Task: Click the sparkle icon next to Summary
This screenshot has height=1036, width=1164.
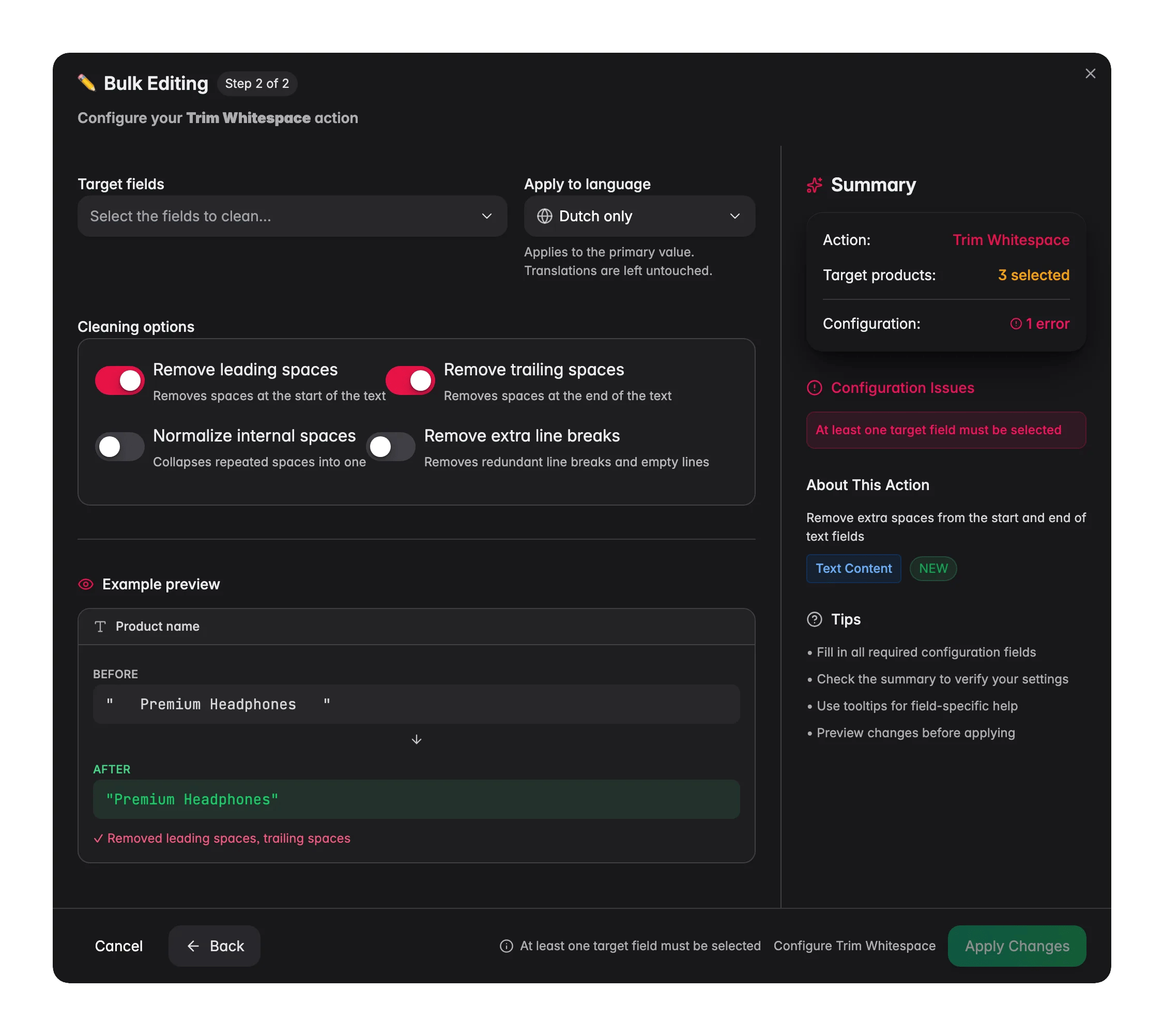Action: tap(815, 185)
